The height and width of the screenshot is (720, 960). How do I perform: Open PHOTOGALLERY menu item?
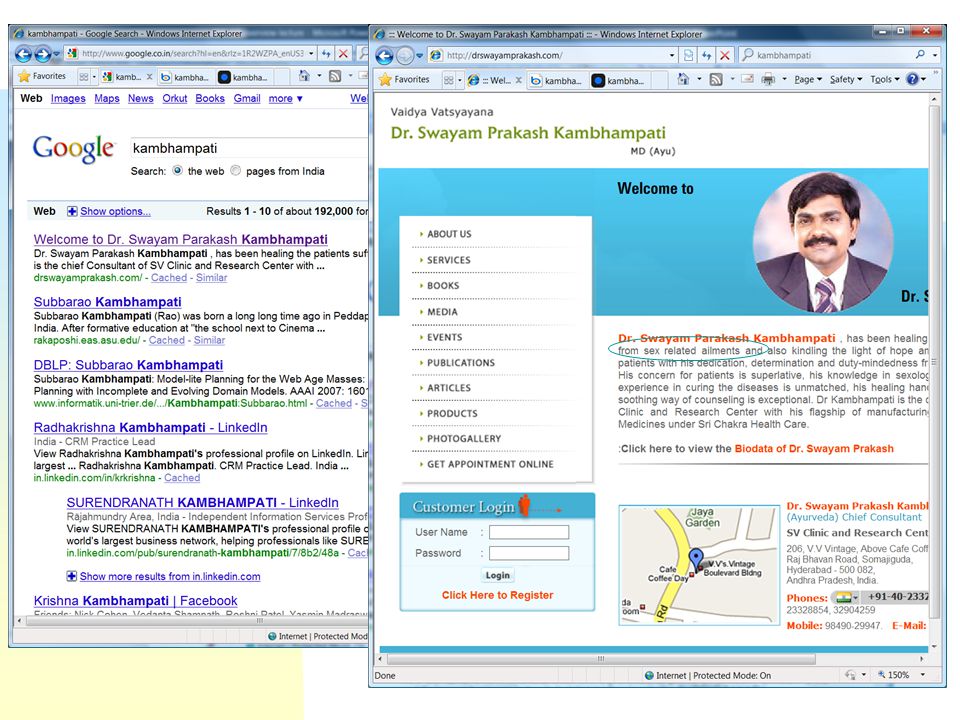[x=463, y=439]
